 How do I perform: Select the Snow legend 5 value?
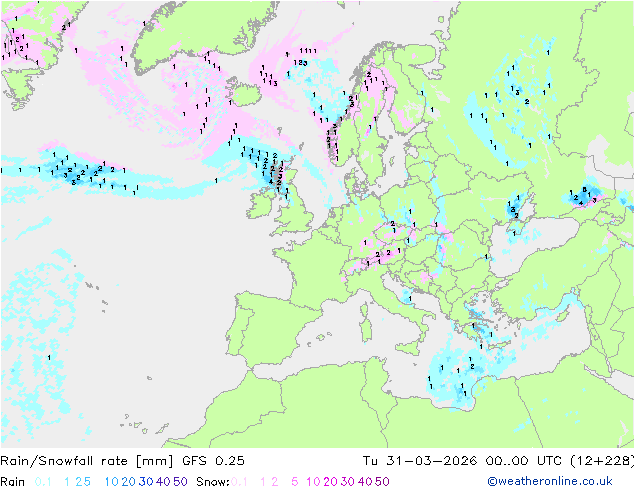(295, 482)
